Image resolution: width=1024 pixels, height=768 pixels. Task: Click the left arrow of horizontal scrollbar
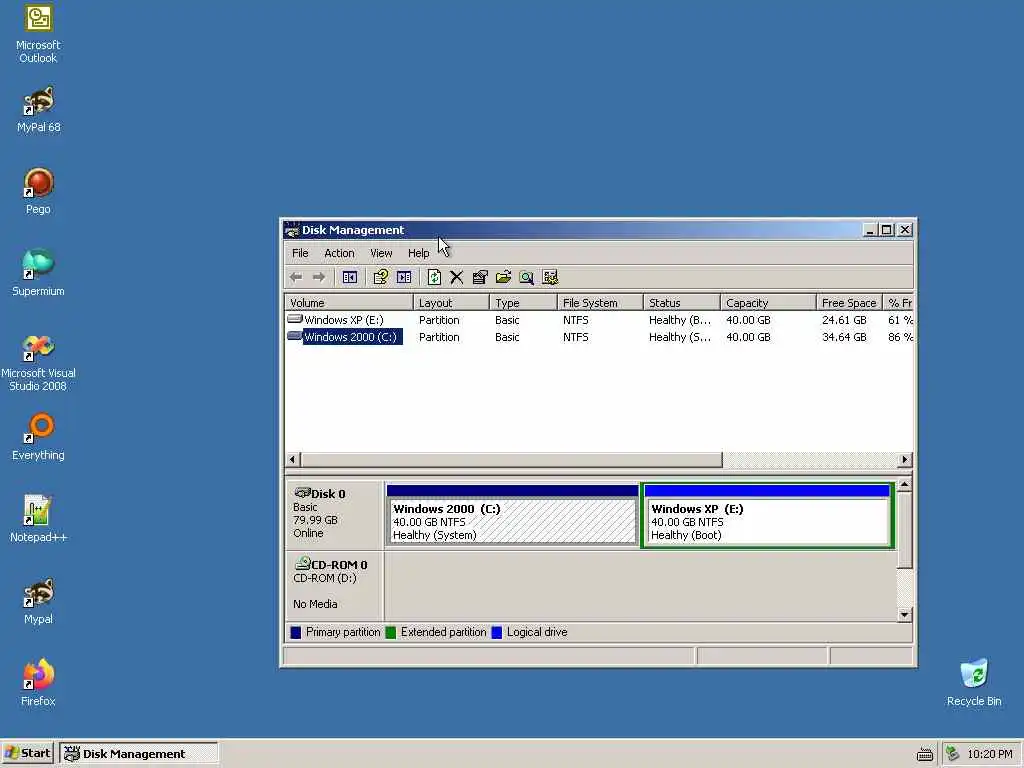tap(292, 460)
